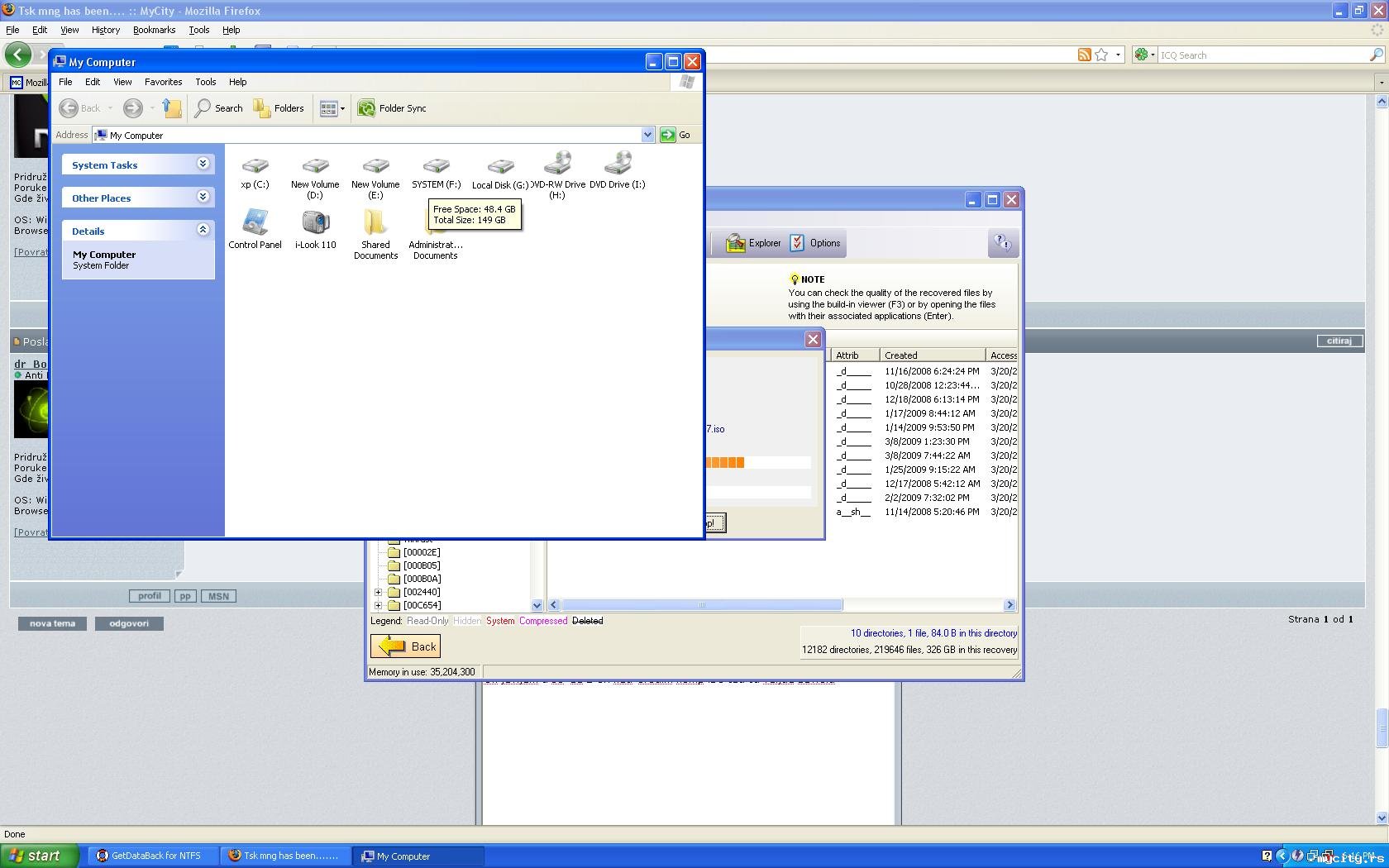Click the Explorer button in GetDataBack
This screenshot has width=1389, height=868.
pyautogui.click(x=753, y=243)
